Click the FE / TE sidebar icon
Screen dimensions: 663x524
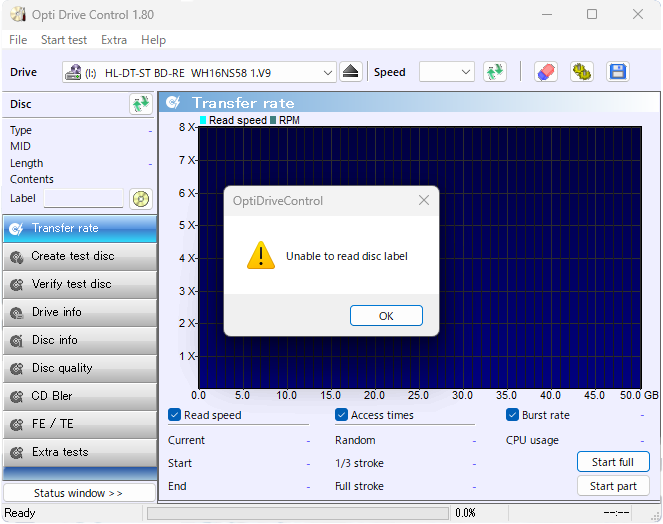pos(17,425)
